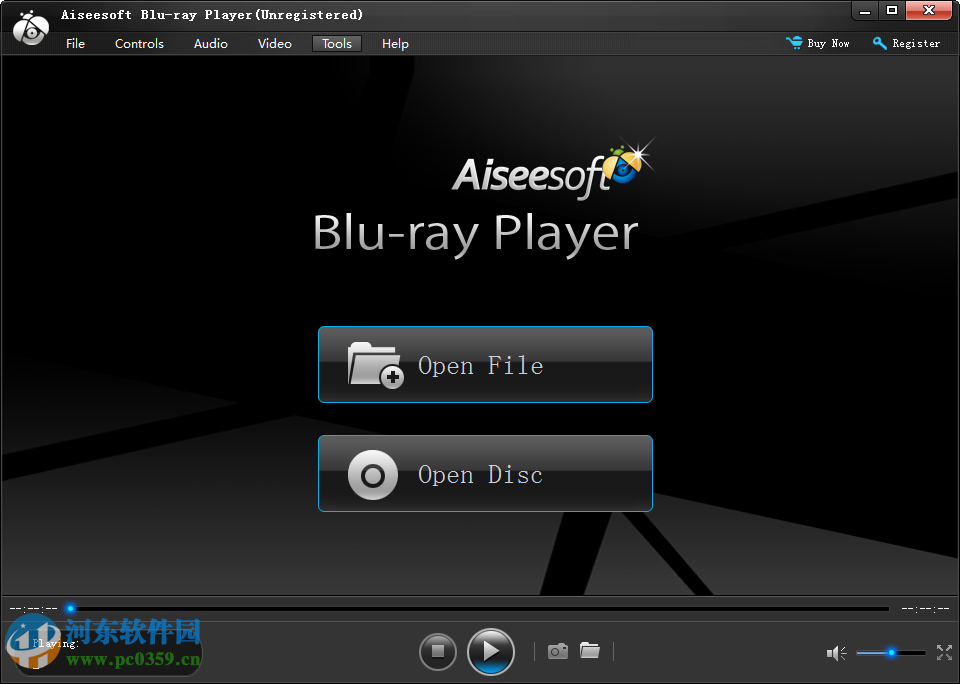Image resolution: width=960 pixels, height=684 pixels.
Task: Click the Open File button
Action: click(485, 365)
